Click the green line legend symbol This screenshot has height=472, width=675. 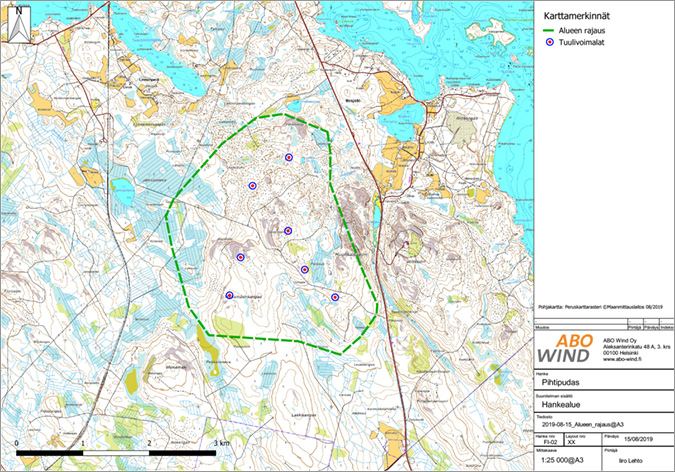[548, 31]
